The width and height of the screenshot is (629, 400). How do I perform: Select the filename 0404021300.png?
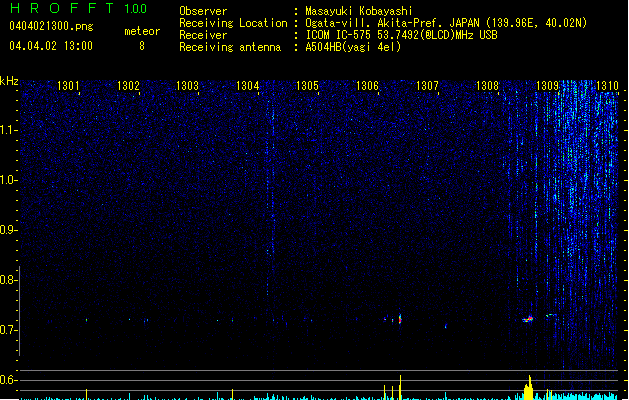click(x=51, y=27)
